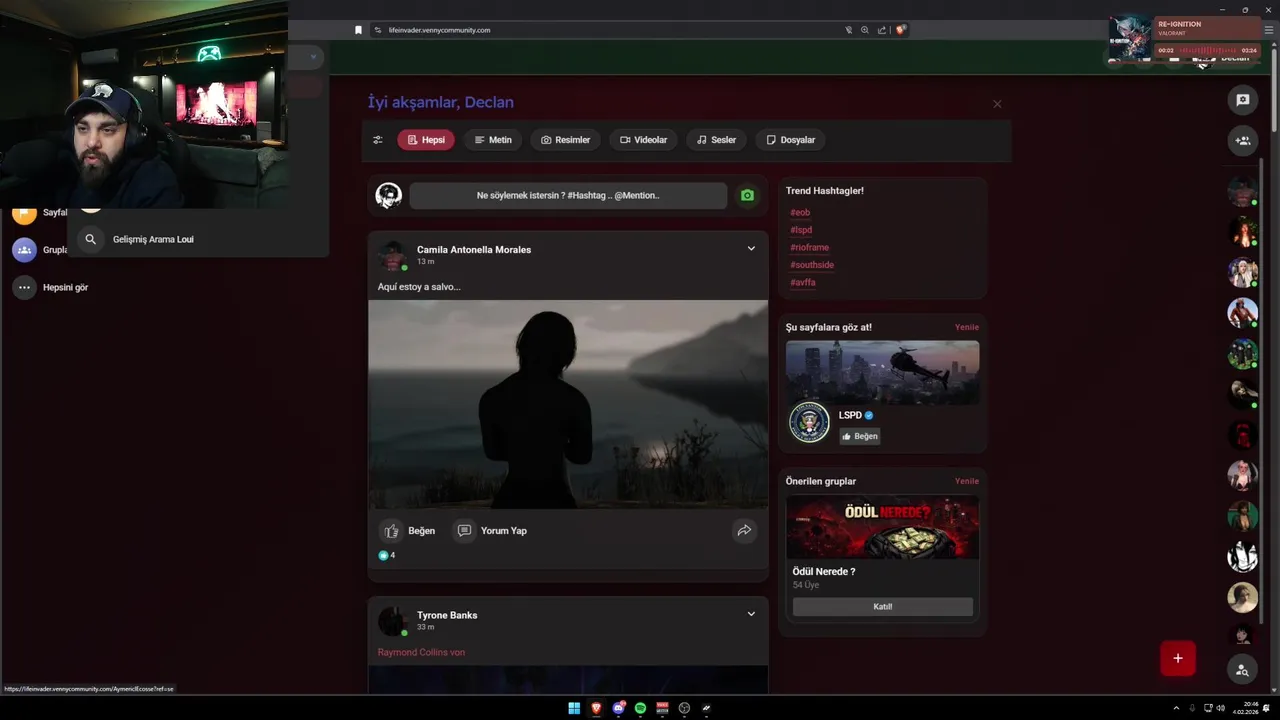The image size is (1280, 720).
Task: Open the taskbar clock showing 20:46
Action: (x=1244, y=708)
